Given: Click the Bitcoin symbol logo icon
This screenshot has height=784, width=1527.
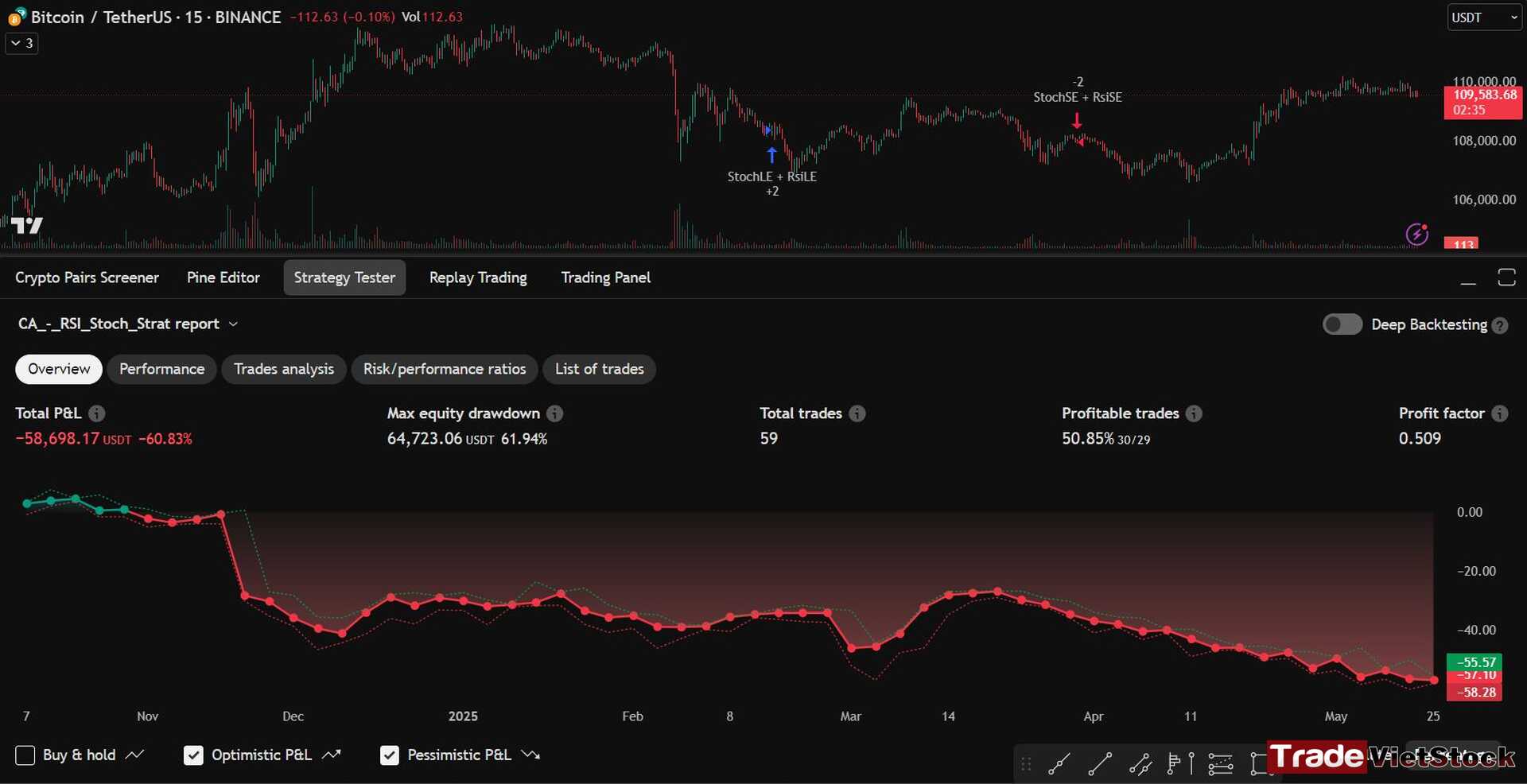Looking at the screenshot, I should (16, 17).
